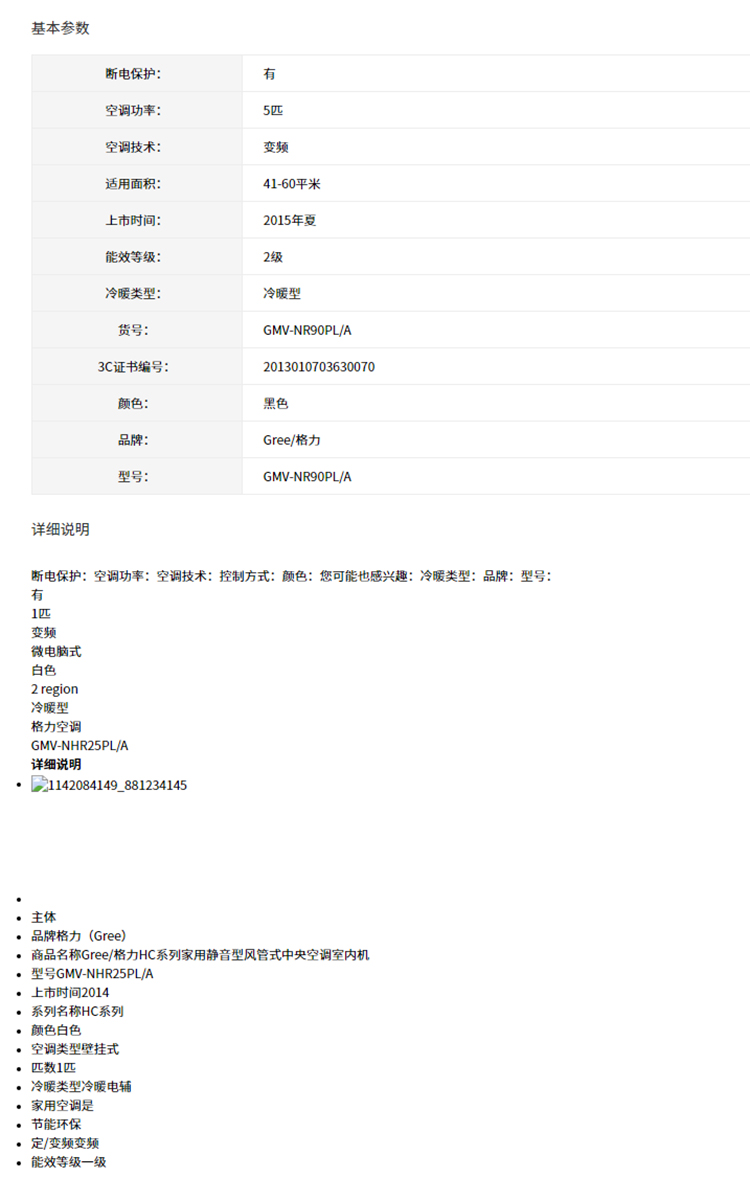Click the 2015年夏 release time value
Screen dimensions: 750x1200
click(289, 220)
